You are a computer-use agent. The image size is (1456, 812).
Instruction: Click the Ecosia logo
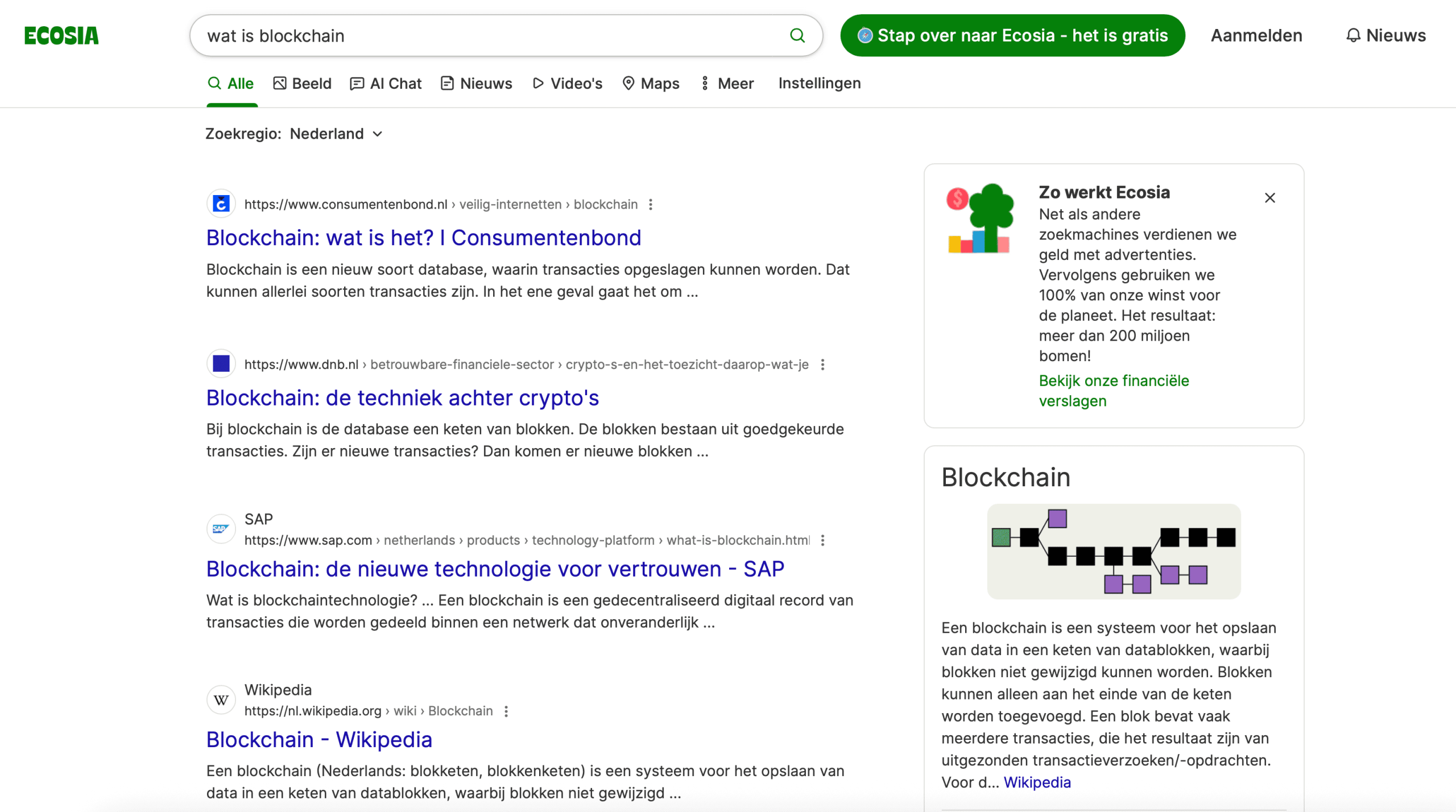click(x=61, y=35)
